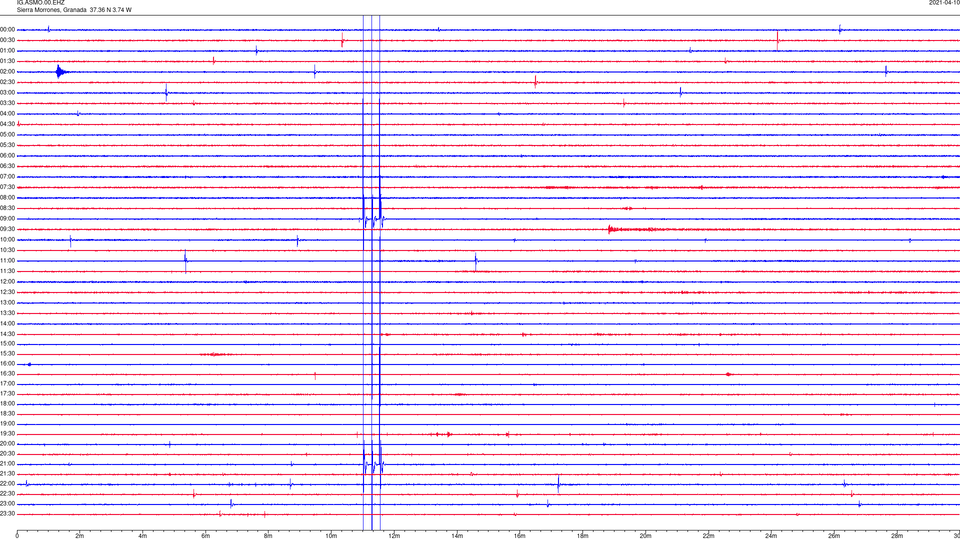
Task: Click the blue spike near 17m on 22:00 trace
Action: point(558,484)
